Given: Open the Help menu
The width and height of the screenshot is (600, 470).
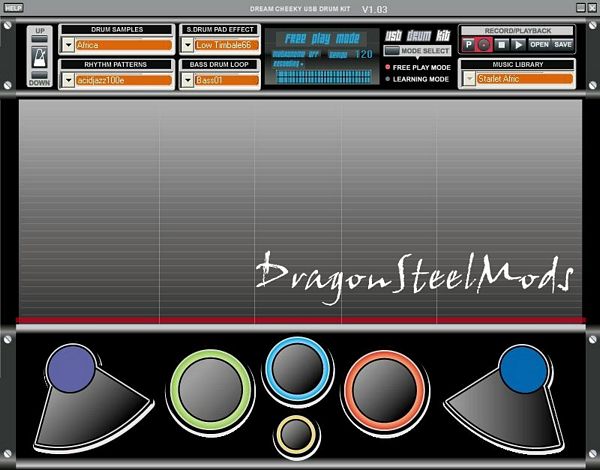Looking at the screenshot, I should tap(8, 9).
